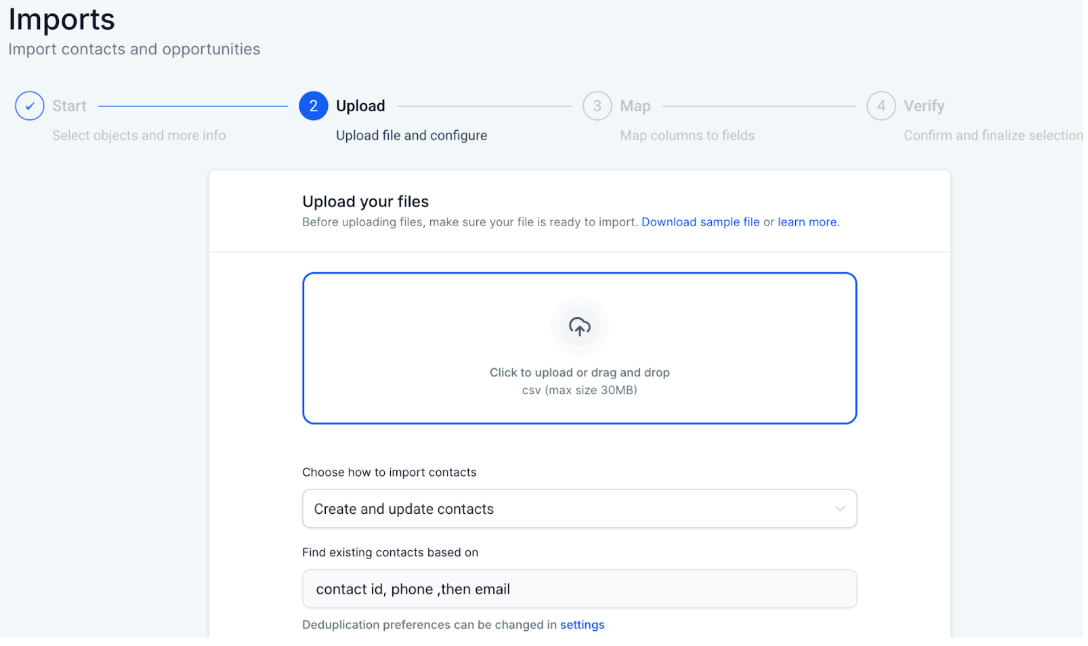Click the cloud upload icon

[579, 326]
